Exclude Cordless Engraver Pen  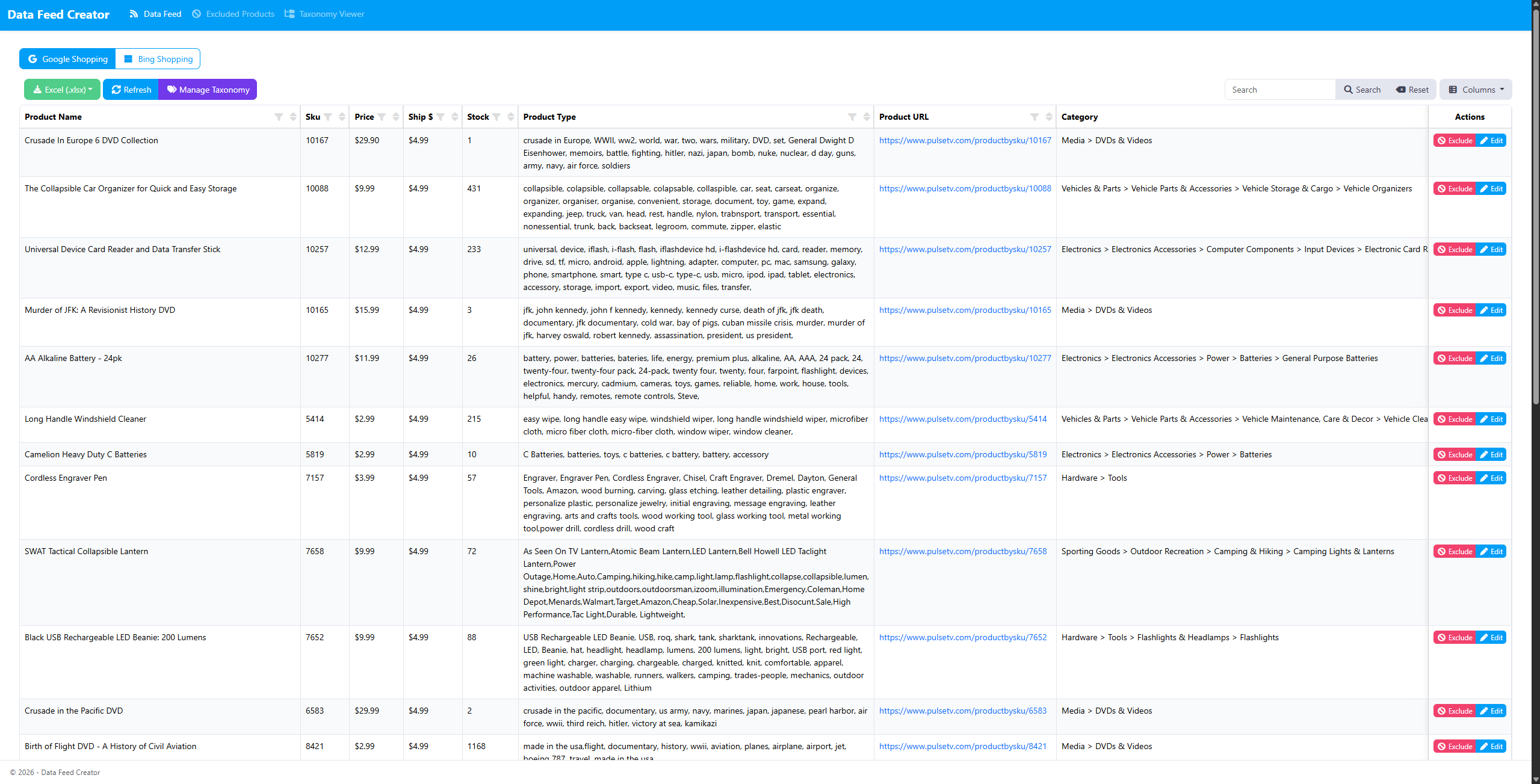click(x=1455, y=478)
